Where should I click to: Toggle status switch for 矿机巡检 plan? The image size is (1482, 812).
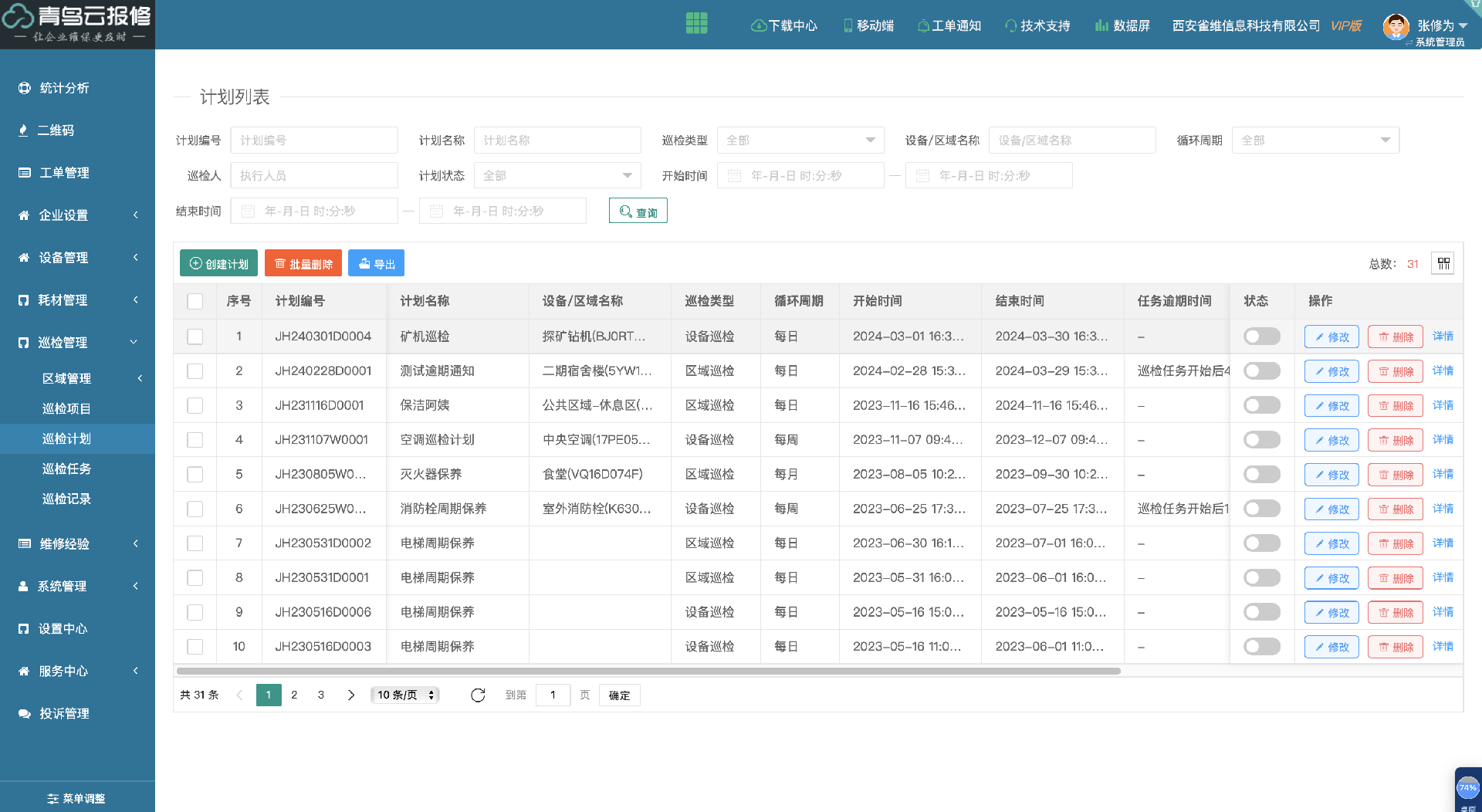click(1261, 337)
